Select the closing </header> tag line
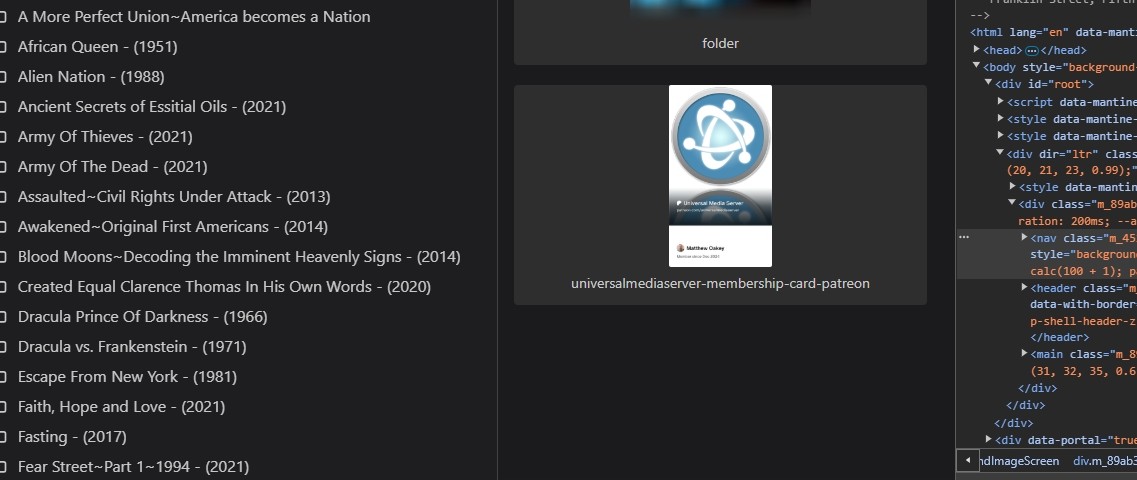Screen dimensions: 1137x480 [x=1059, y=337]
